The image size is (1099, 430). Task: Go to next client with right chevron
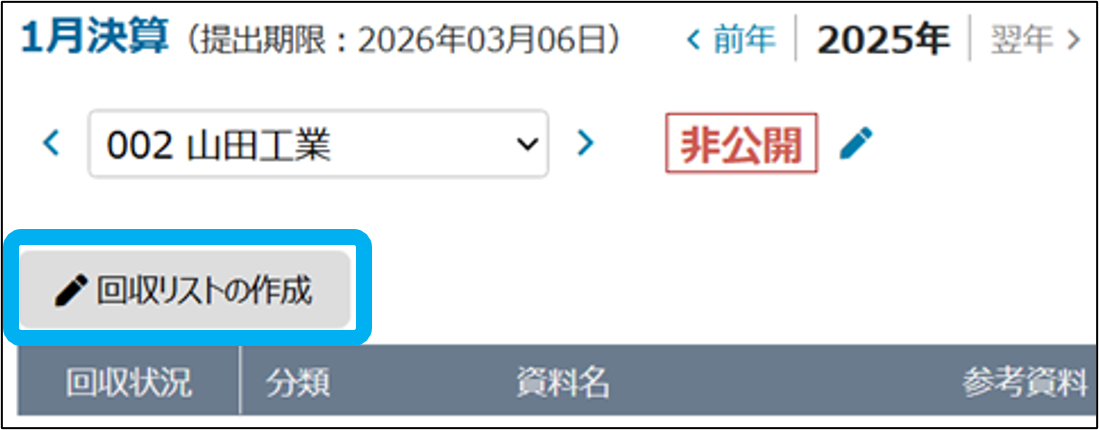coord(585,143)
